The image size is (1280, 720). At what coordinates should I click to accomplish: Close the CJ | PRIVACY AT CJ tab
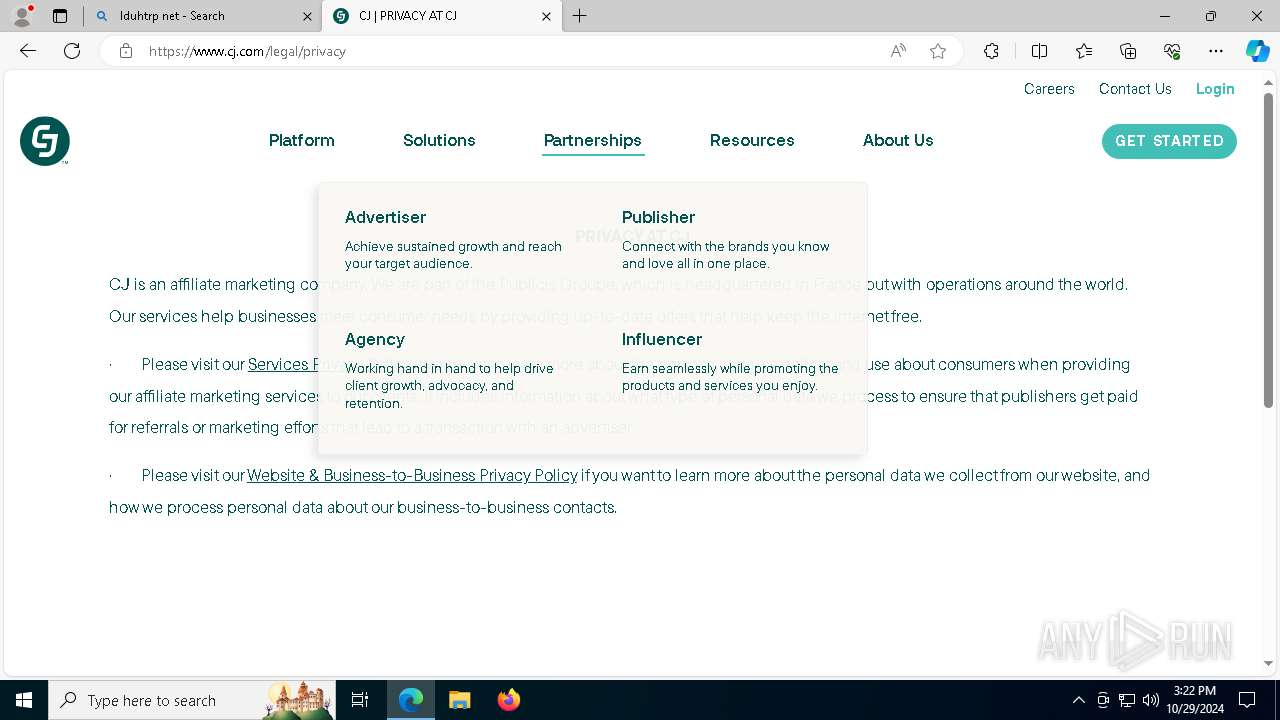(546, 16)
